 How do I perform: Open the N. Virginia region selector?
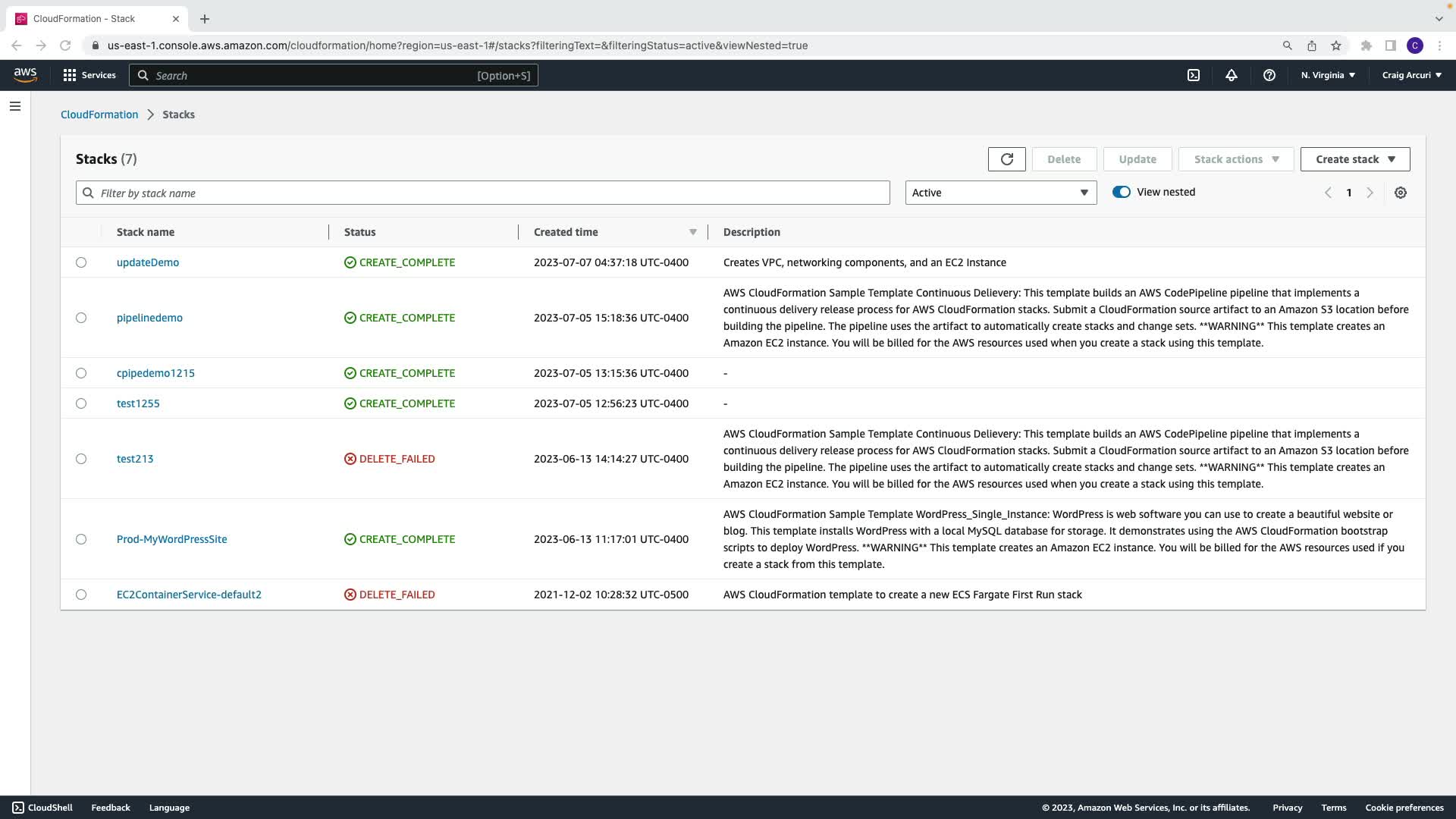1327,75
